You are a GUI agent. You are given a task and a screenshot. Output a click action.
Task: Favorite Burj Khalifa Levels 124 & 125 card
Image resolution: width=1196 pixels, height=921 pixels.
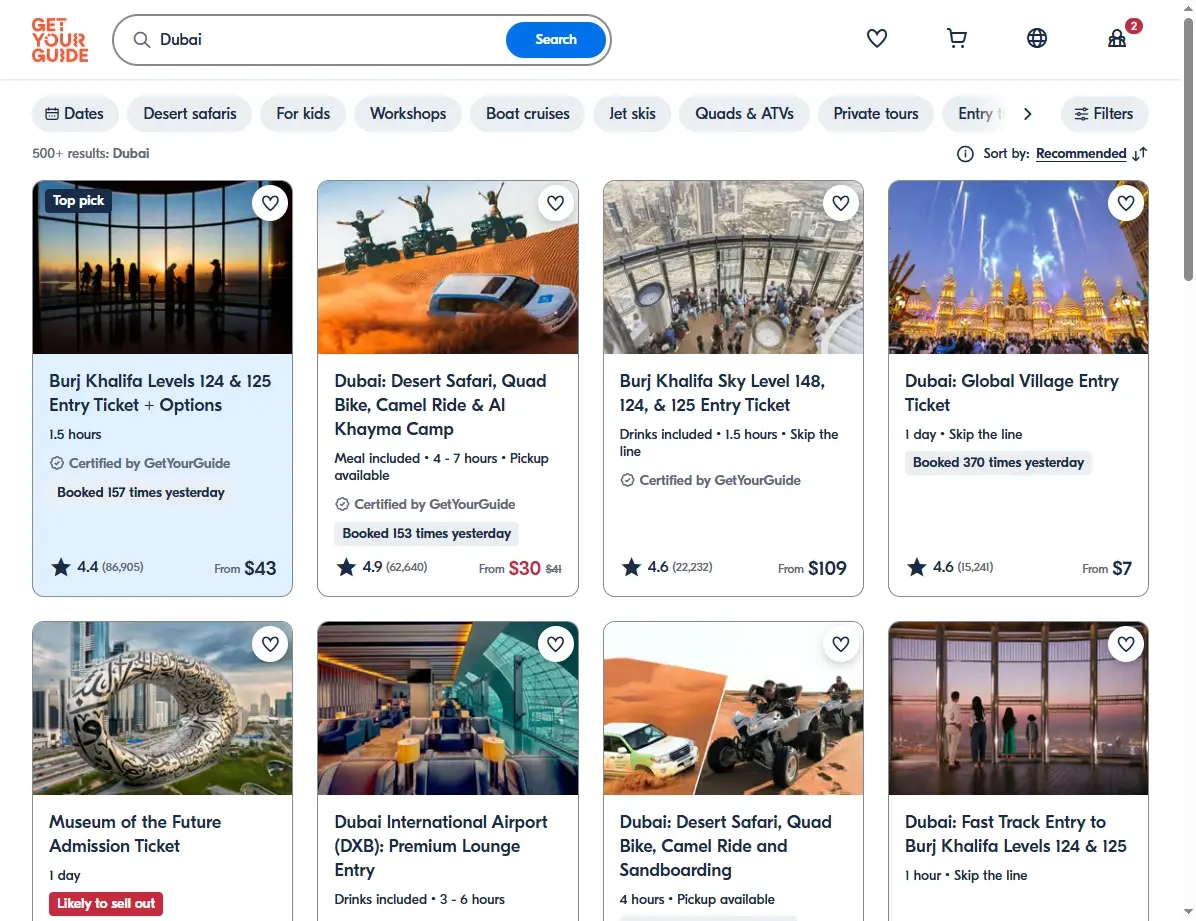click(270, 203)
